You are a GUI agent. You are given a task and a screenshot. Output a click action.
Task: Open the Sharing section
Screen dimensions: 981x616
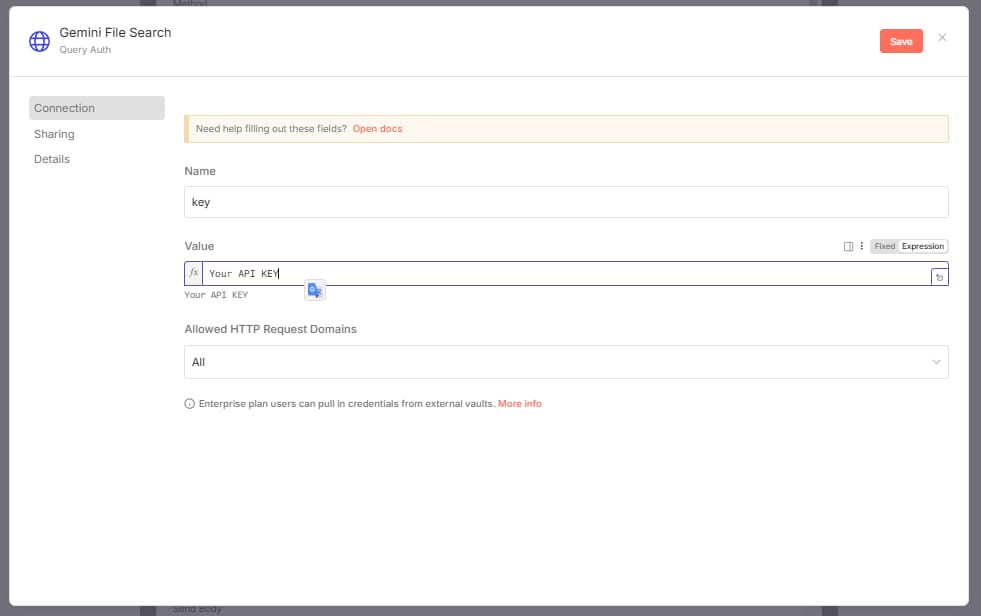pos(53,133)
